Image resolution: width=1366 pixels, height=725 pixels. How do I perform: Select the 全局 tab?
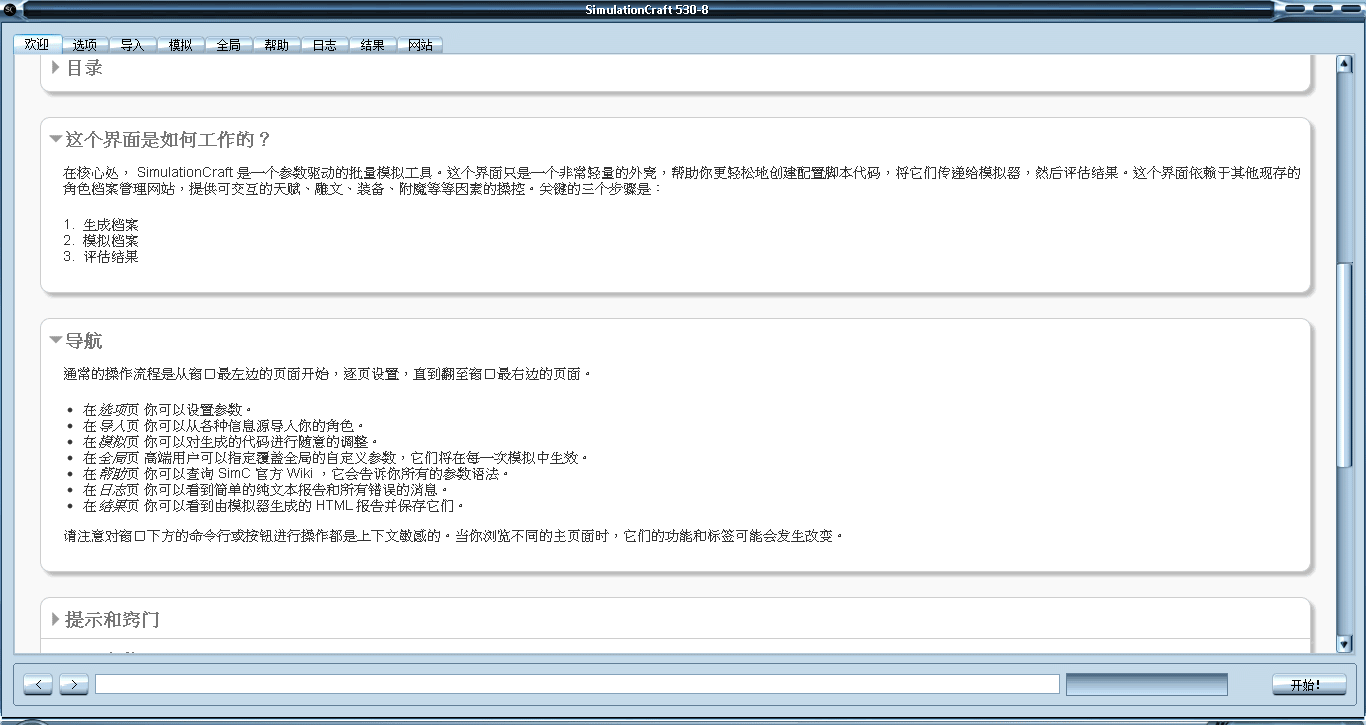pos(229,45)
